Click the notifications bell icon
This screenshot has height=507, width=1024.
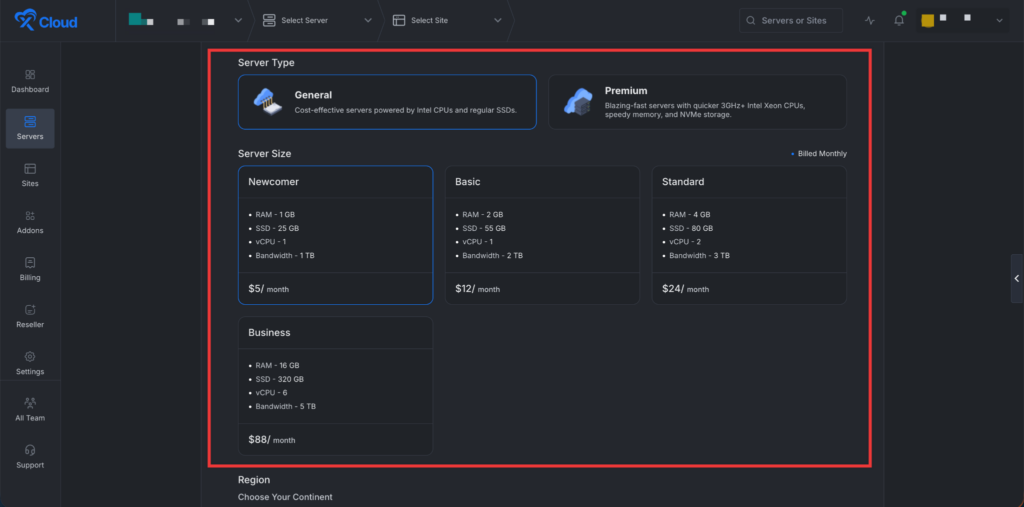898,21
